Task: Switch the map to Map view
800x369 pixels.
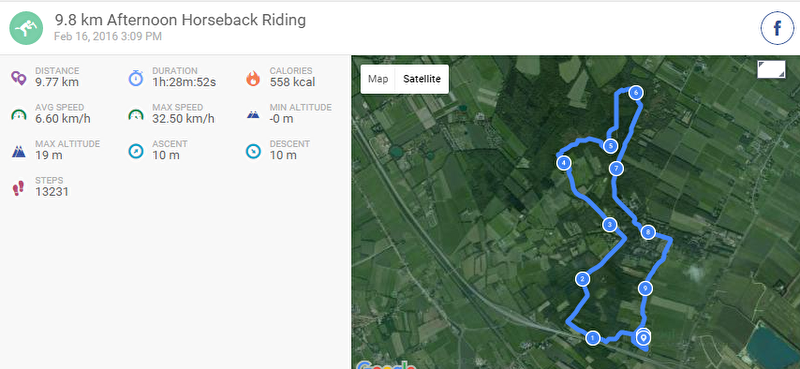Action: click(x=378, y=79)
